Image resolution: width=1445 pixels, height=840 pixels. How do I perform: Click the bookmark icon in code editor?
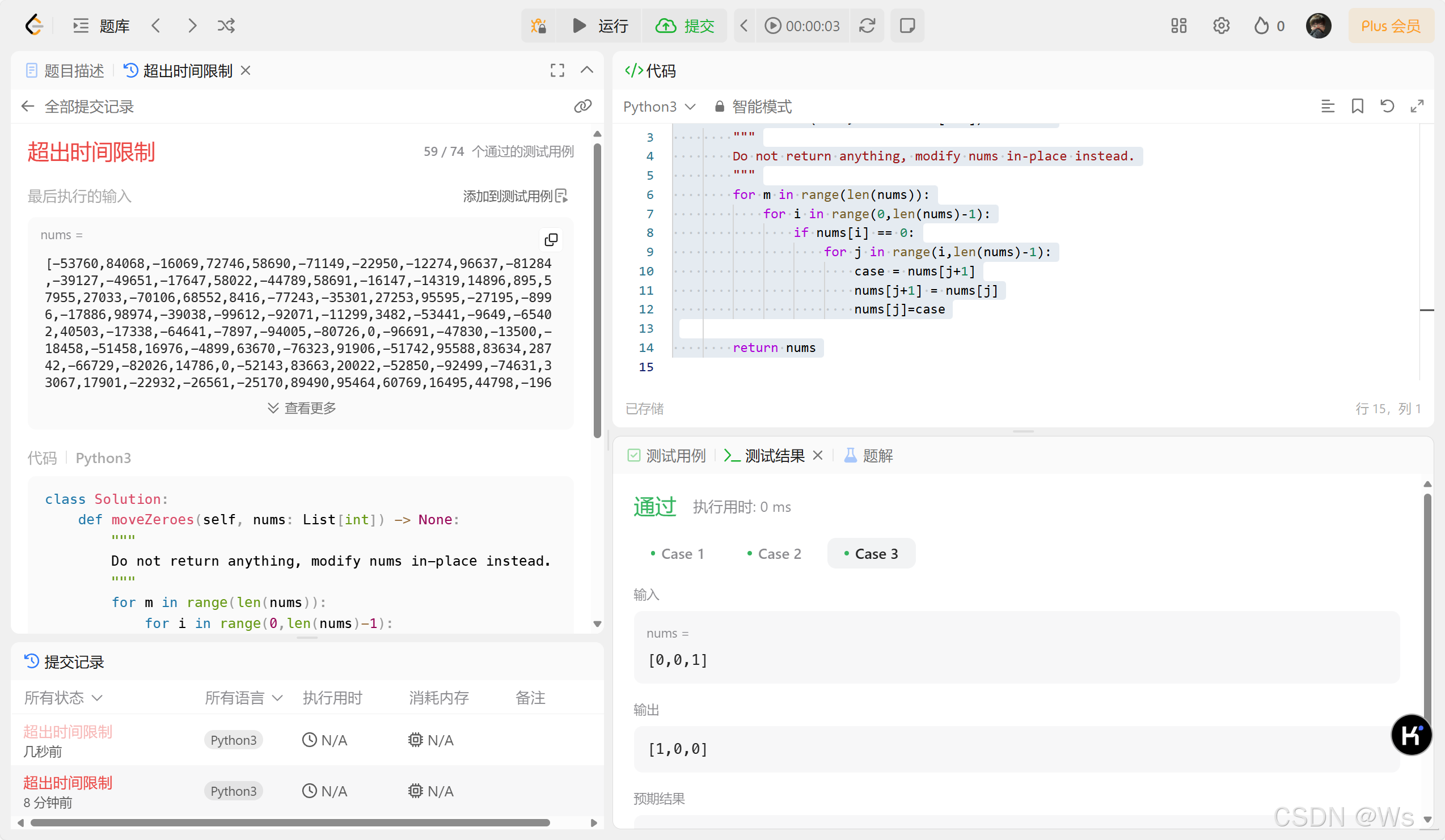(1357, 106)
